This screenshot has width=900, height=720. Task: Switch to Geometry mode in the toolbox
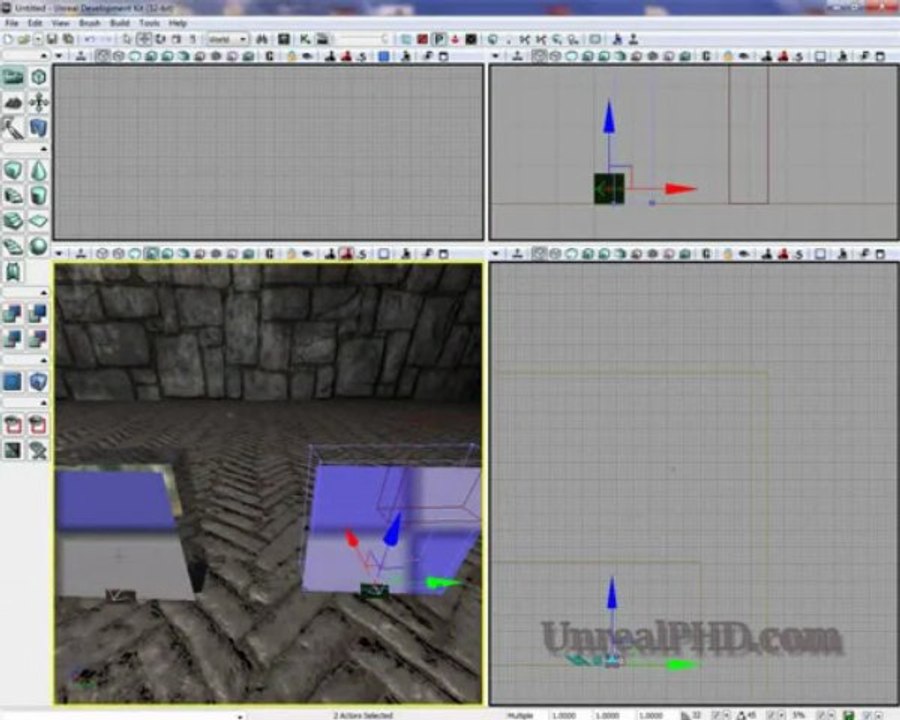[38, 76]
